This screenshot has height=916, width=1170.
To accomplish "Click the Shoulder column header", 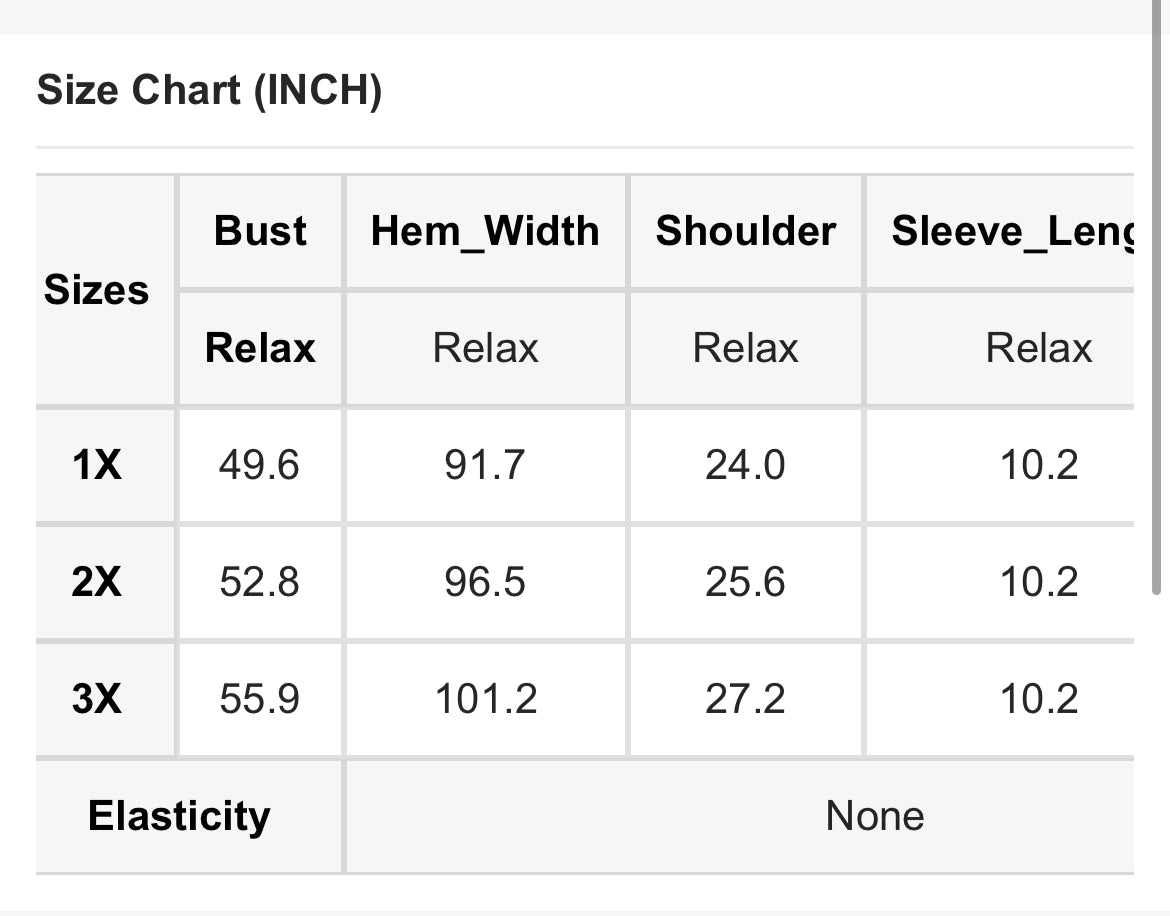I will point(745,232).
